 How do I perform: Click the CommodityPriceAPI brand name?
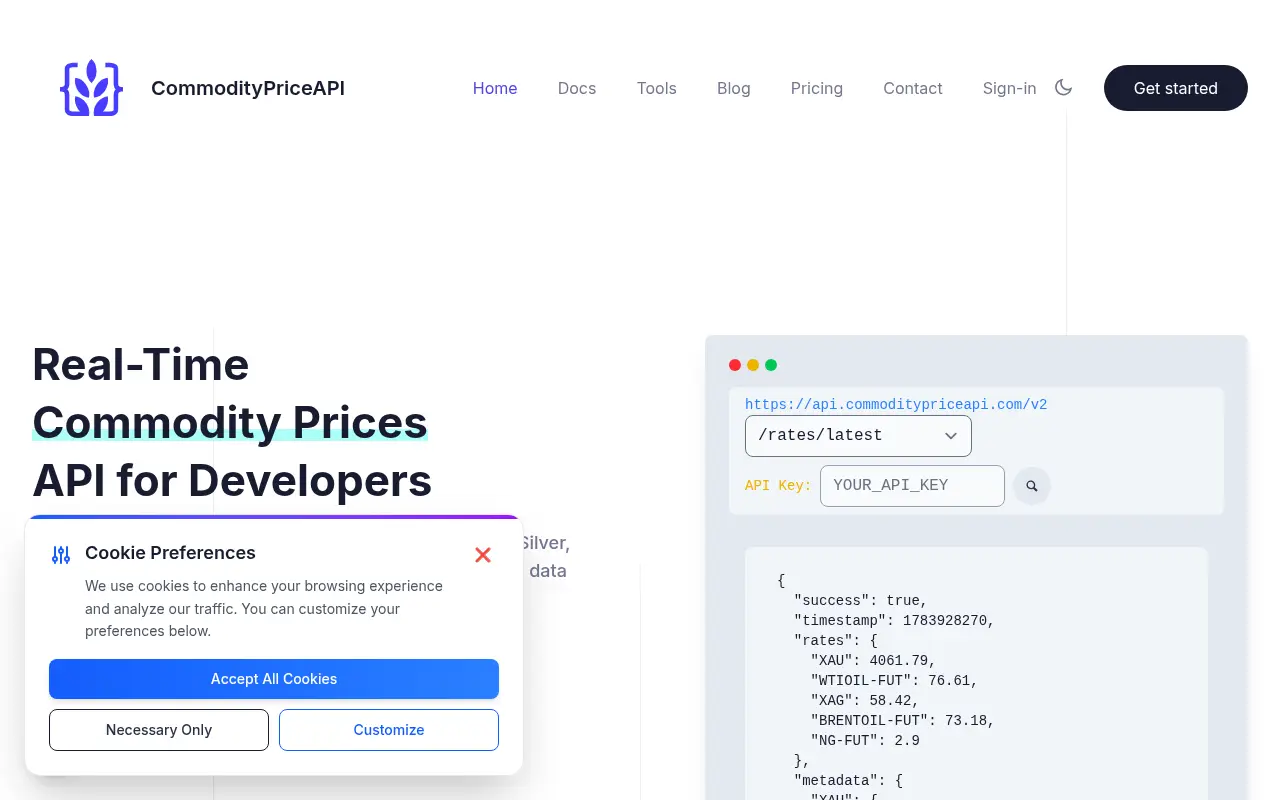pyautogui.click(x=248, y=88)
